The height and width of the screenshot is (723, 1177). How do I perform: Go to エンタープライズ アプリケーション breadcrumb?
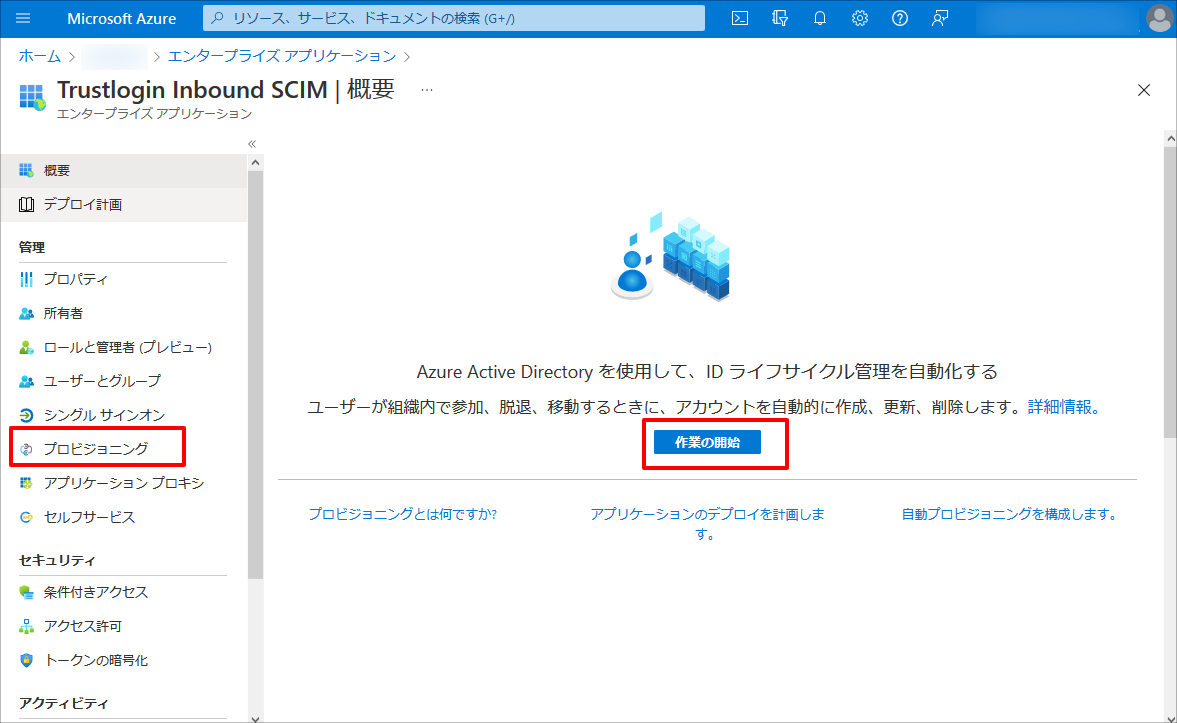[282, 56]
